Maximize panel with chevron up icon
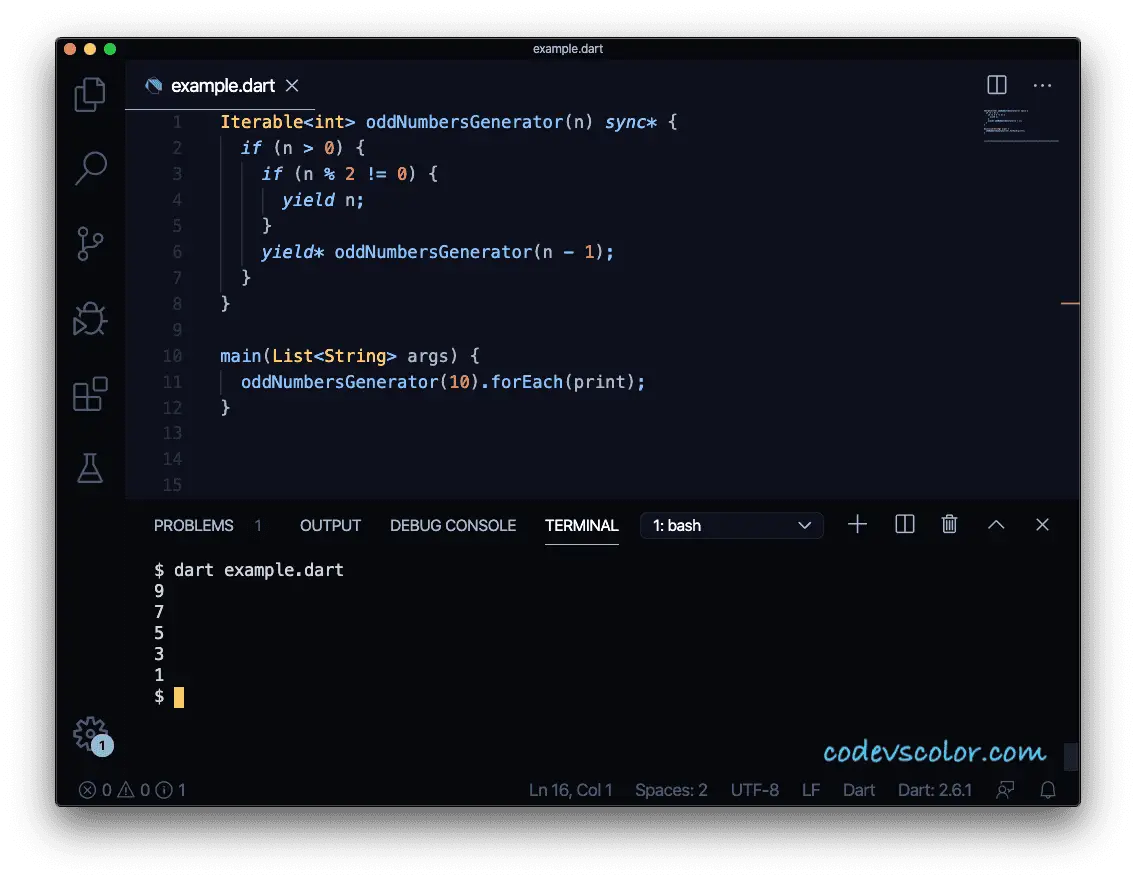This screenshot has width=1136, height=880. point(996,524)
